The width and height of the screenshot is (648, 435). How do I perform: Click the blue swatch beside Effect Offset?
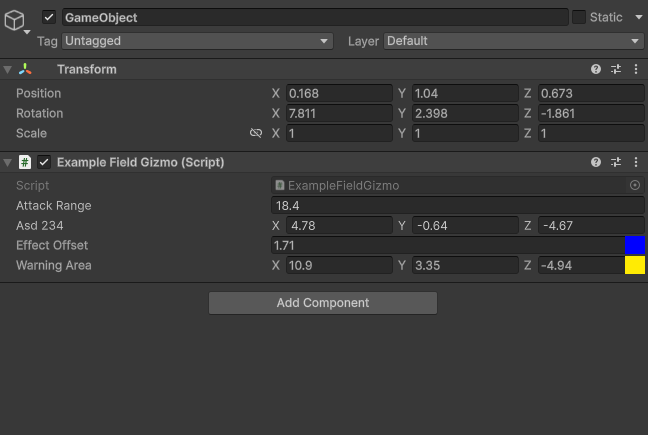click(x=635, y=245)
